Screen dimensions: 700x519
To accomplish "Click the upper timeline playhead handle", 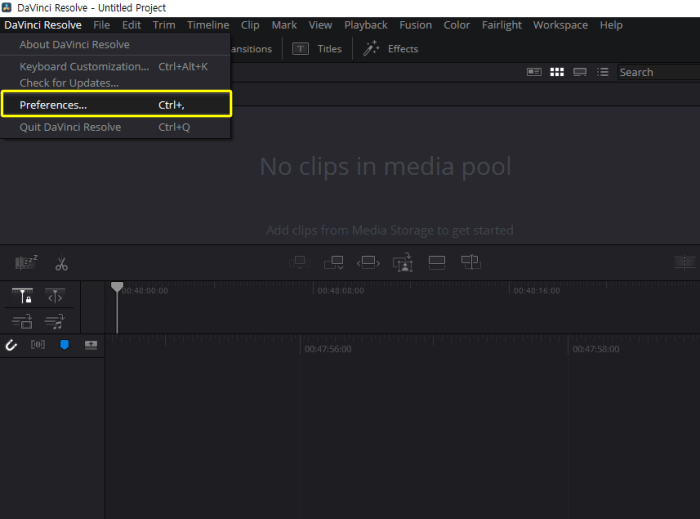I will (x=117, y=286).
